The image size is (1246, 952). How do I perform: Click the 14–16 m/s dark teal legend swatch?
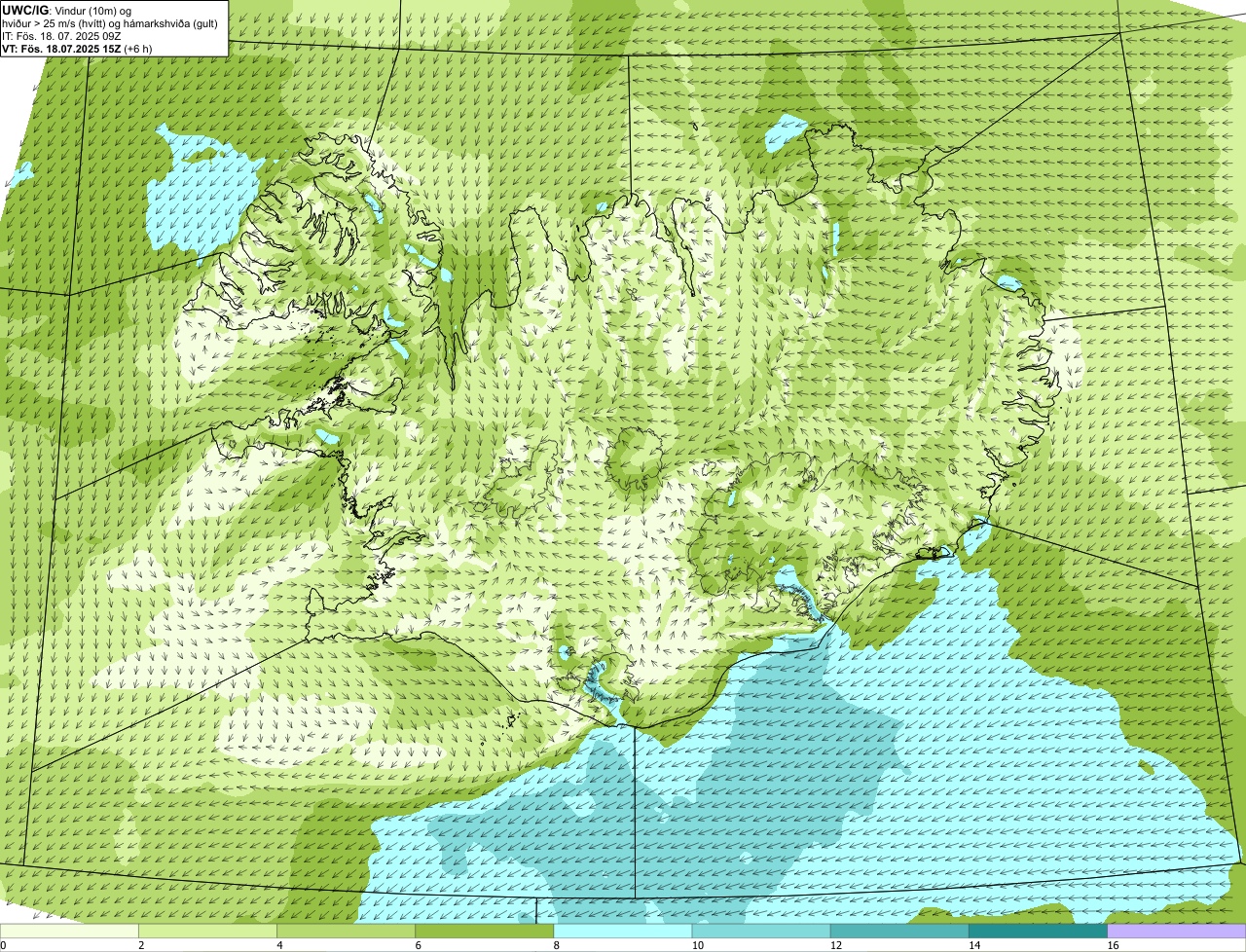point(1039,932)
